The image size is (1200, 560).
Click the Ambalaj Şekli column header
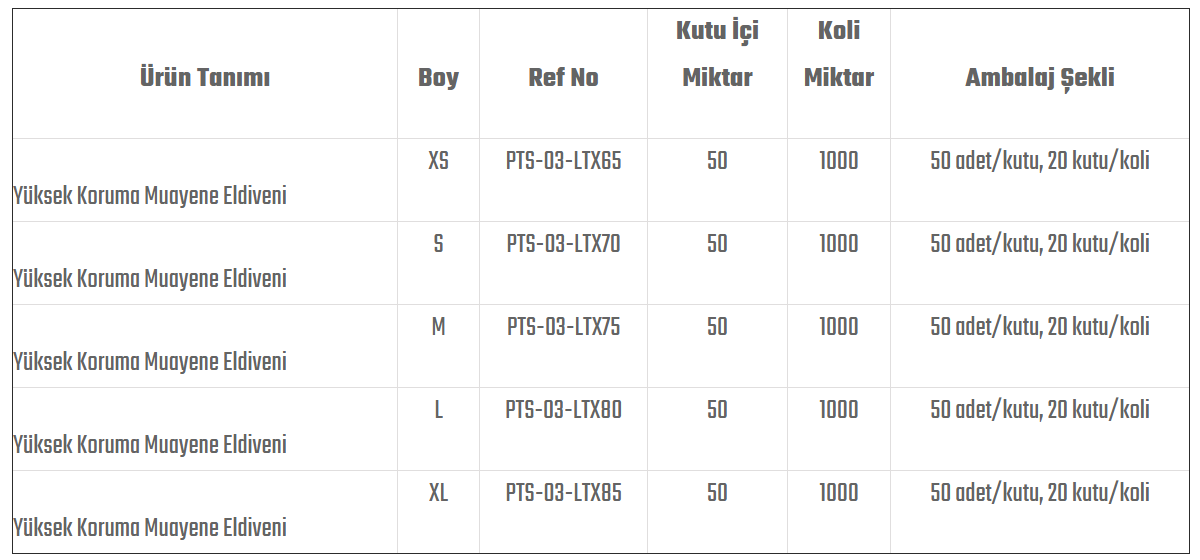pyautogui.click(x=1039, y=78)
